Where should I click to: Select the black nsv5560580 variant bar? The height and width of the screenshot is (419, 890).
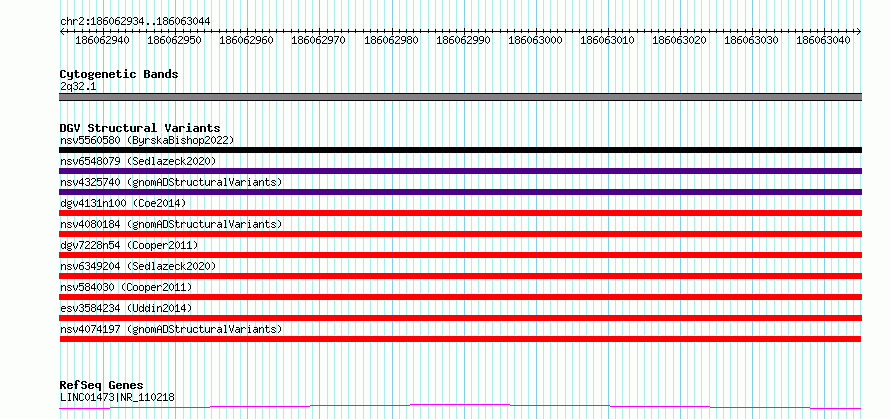click(x=460, y=150)
